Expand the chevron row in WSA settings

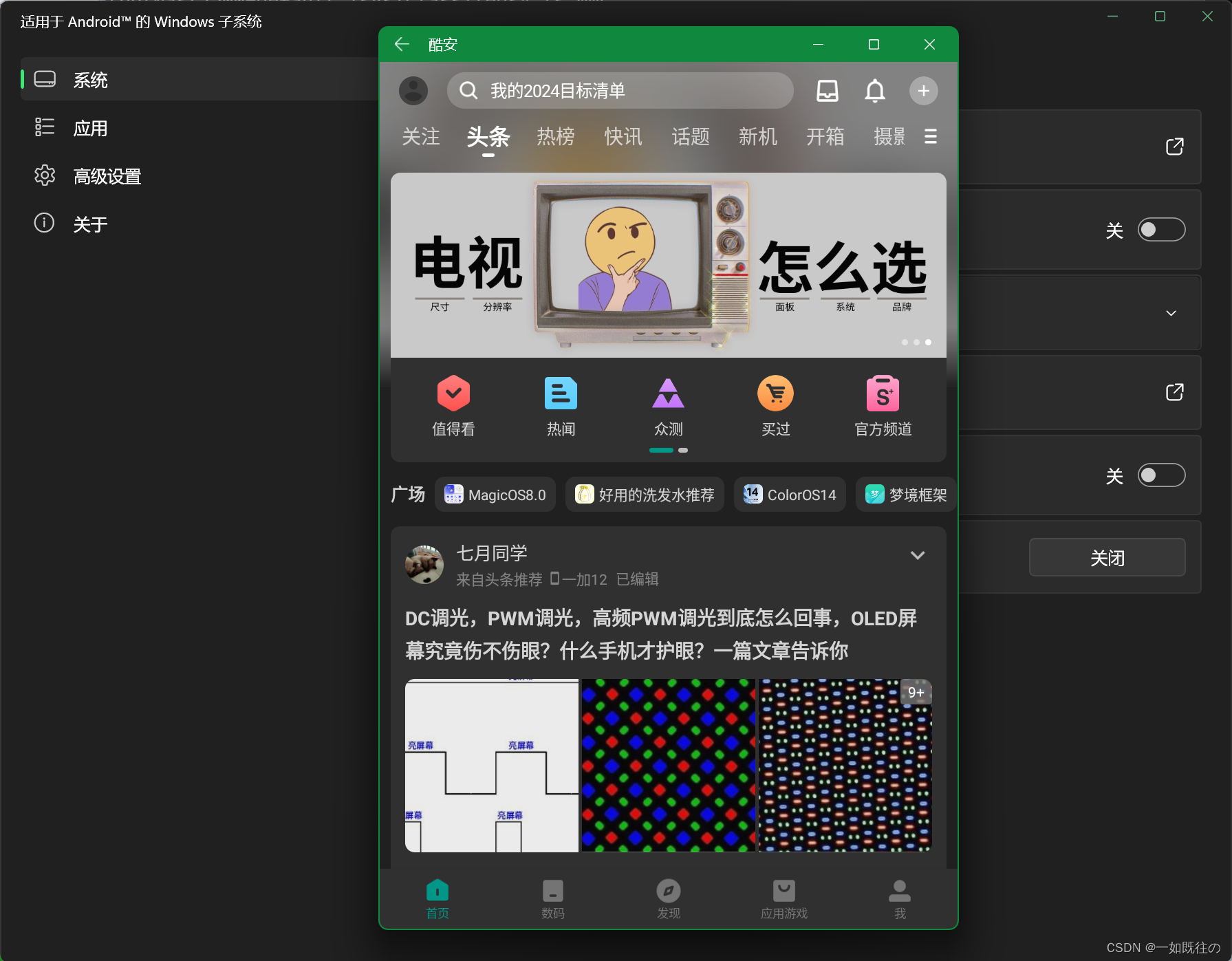pos(1171,313)
